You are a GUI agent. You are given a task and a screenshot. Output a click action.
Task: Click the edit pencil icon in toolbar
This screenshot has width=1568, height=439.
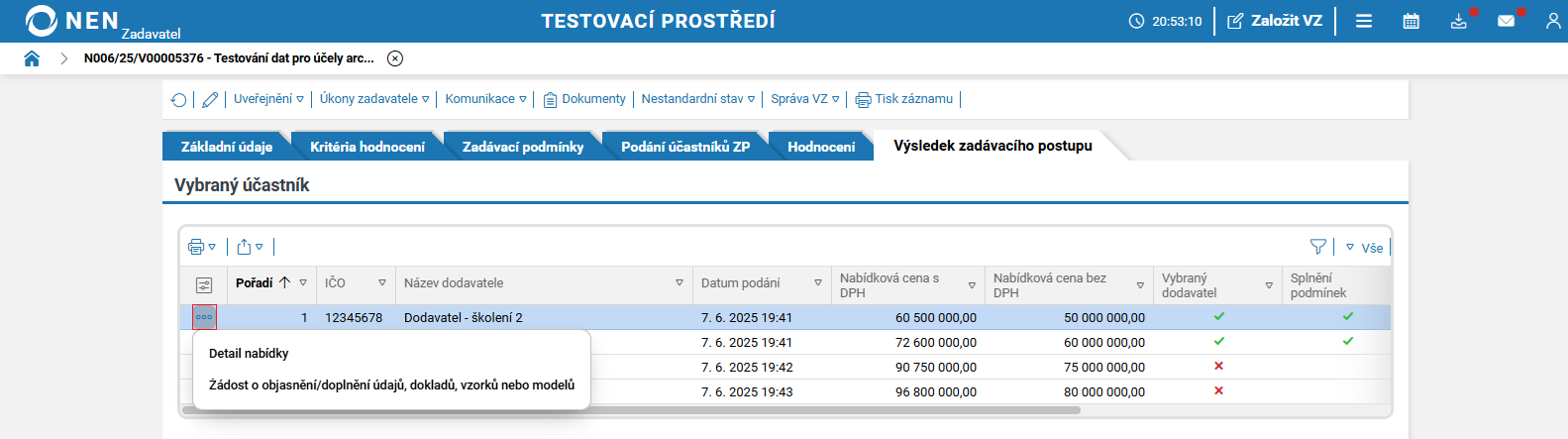pyautogui.click(x=210, y=99)
